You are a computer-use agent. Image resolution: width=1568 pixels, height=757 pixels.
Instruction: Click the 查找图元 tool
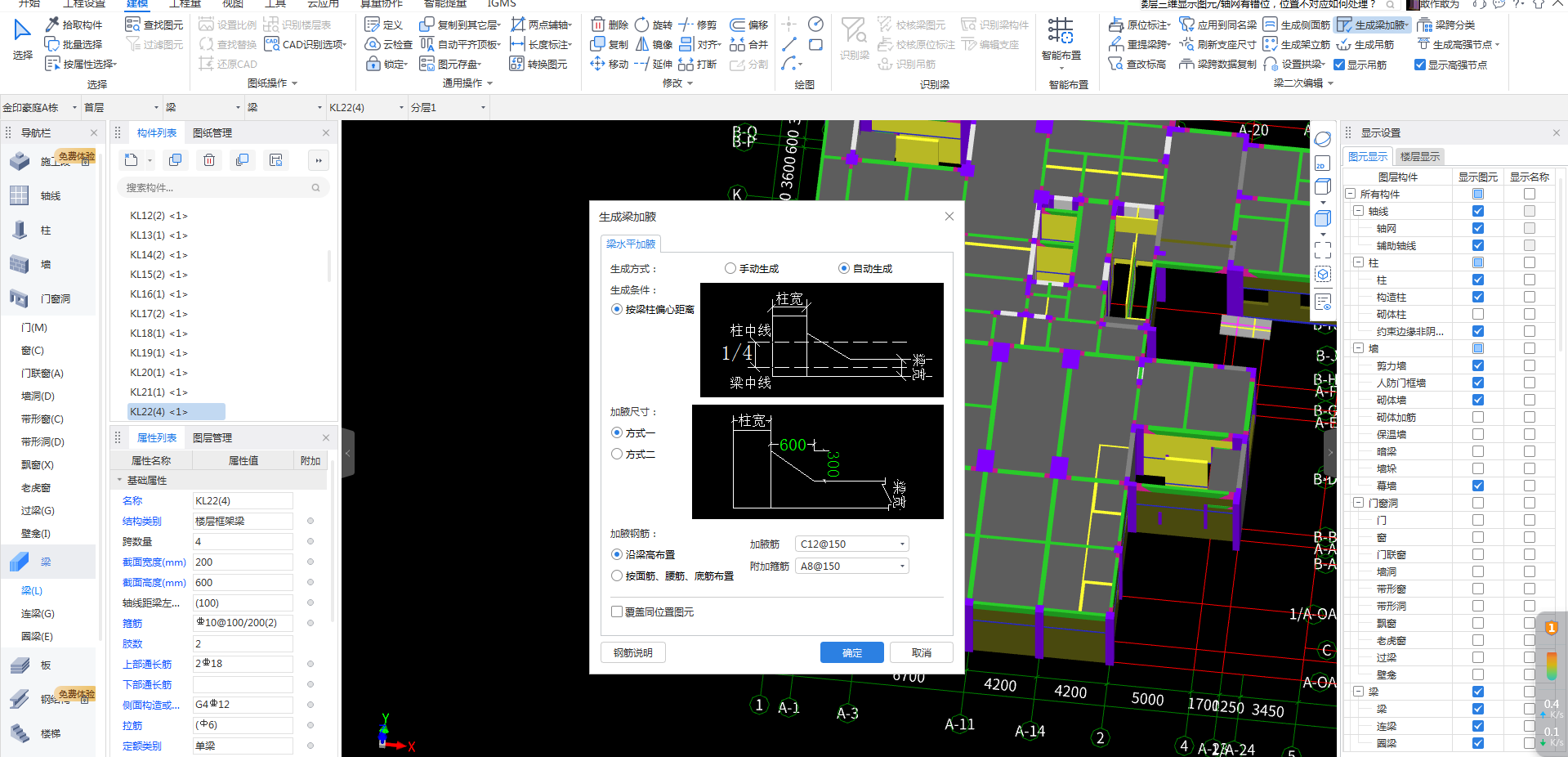click(154, 25)
